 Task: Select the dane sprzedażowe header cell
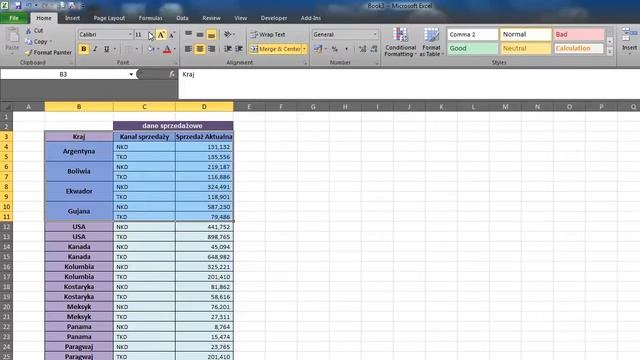tap(173, 126)
